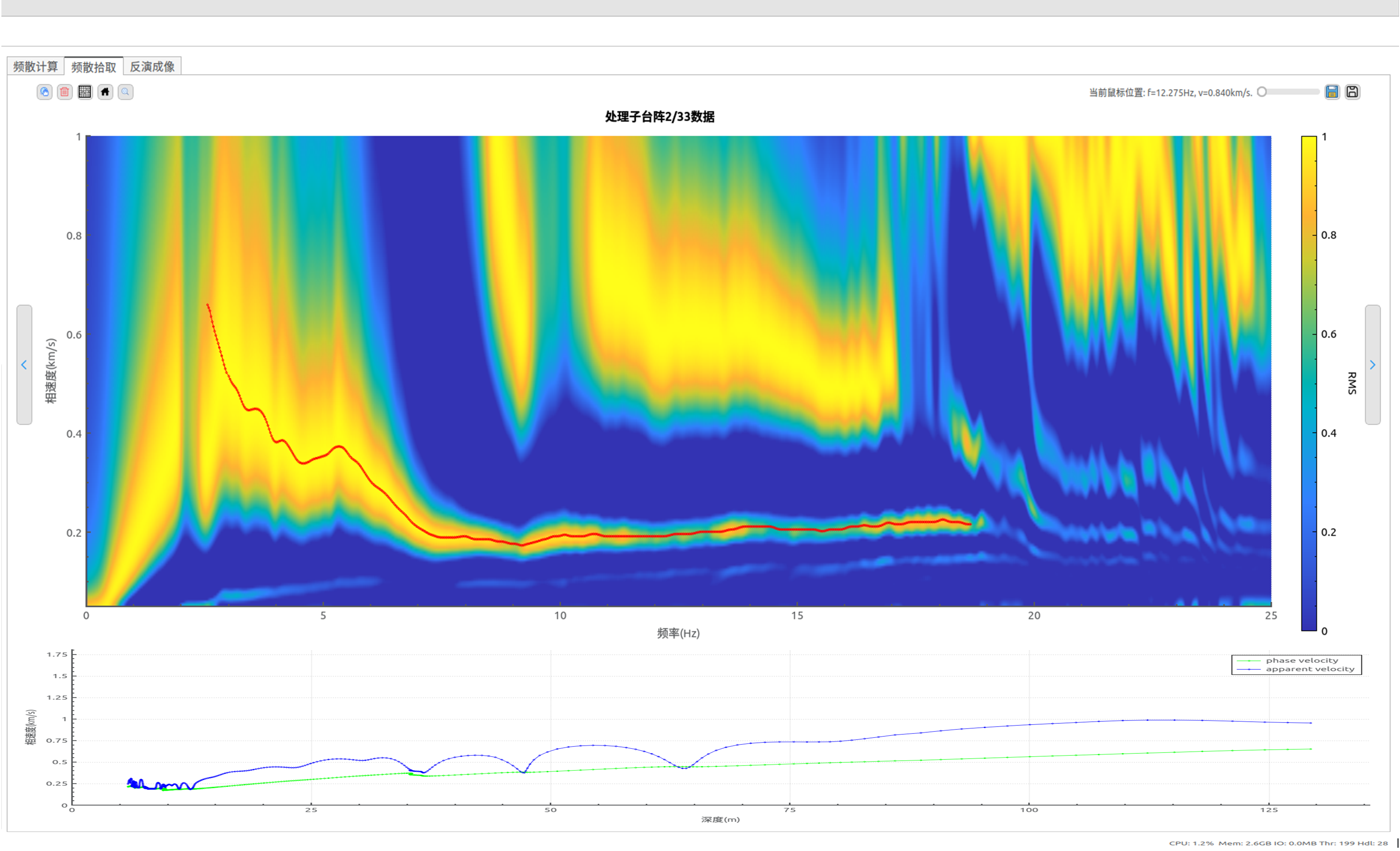Reset the view with the home icon
Viewport: 1400px width, 851px height.
[105, 92]
